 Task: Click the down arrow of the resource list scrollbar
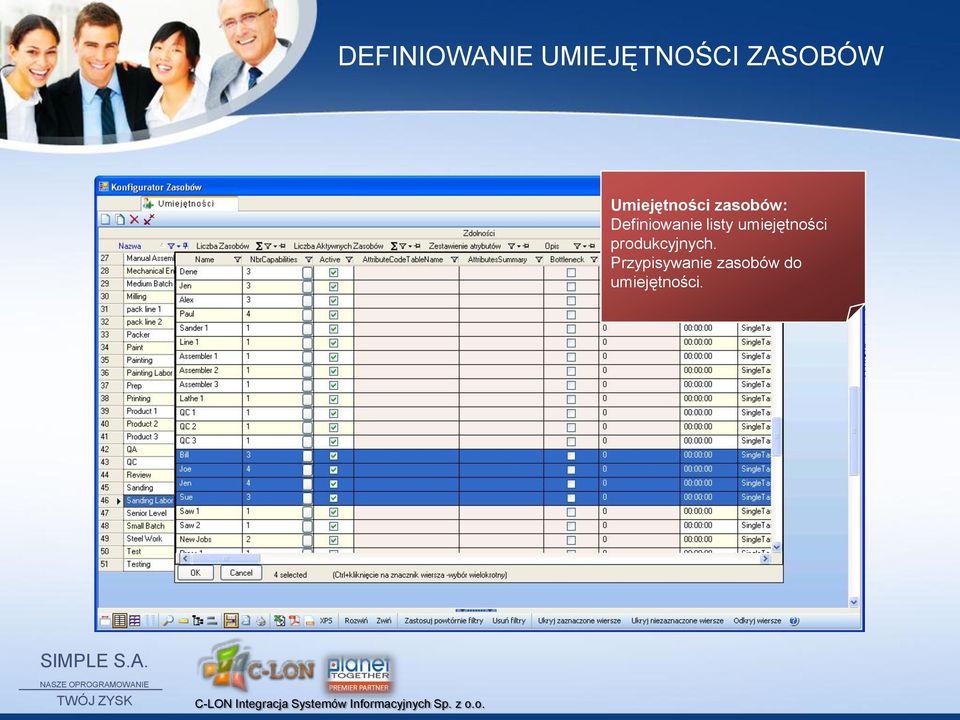point(777,547)
